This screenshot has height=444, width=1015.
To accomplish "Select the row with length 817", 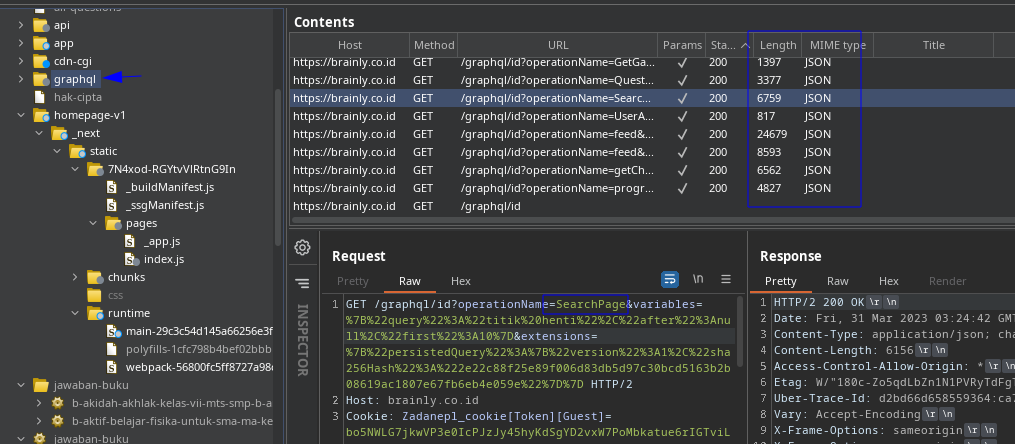I will pos(652,117).
